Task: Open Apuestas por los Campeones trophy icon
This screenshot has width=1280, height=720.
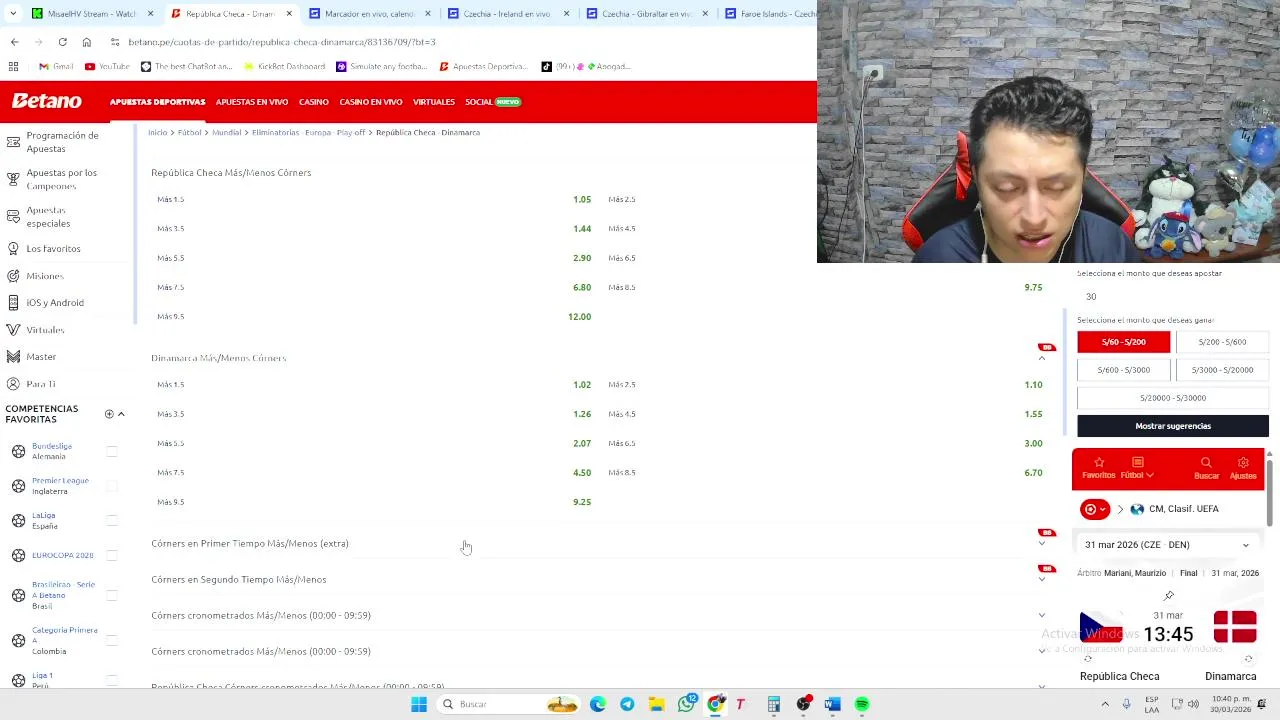Action: point(13,179)
